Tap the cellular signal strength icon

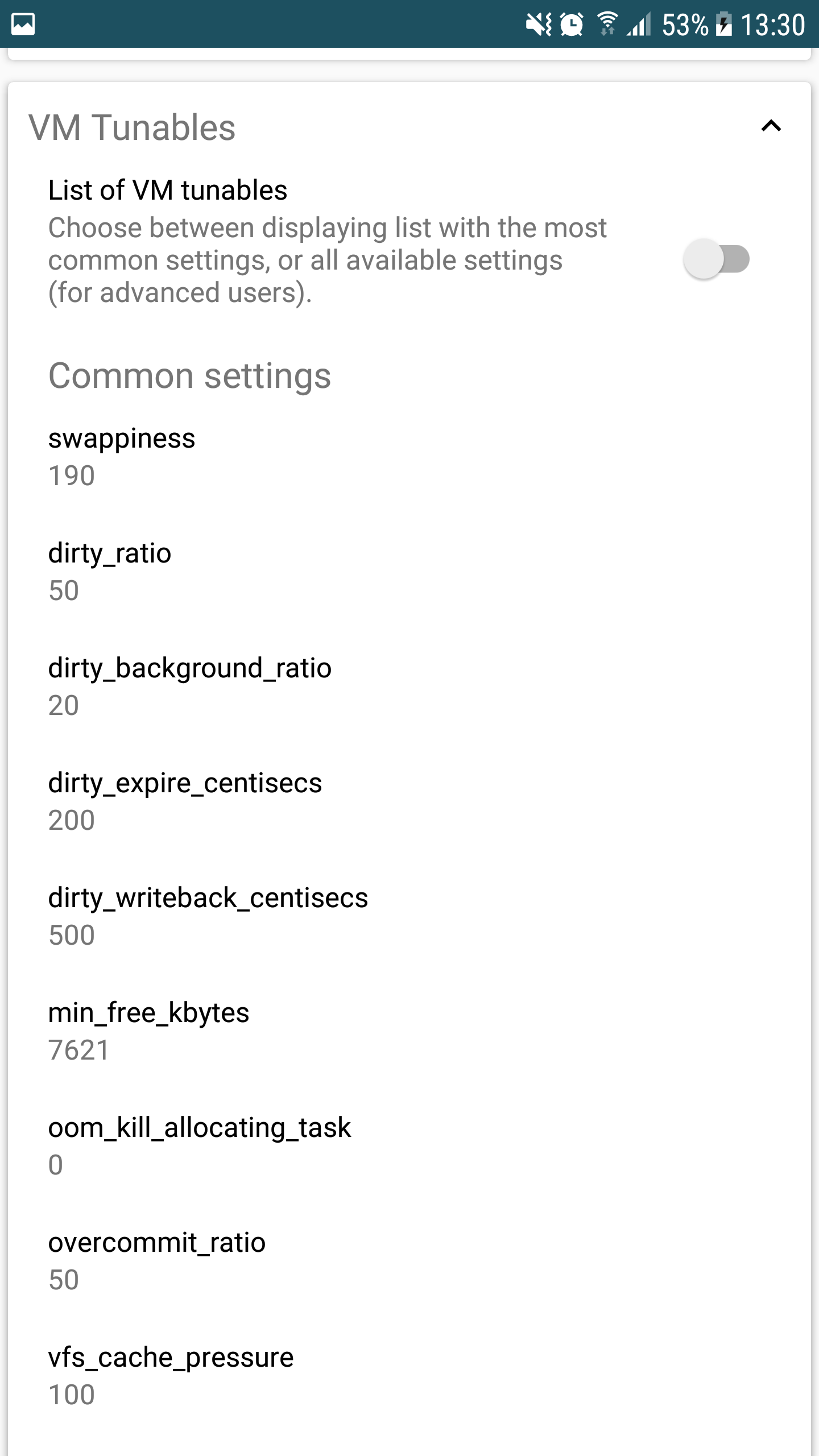[x=639, y=25]
